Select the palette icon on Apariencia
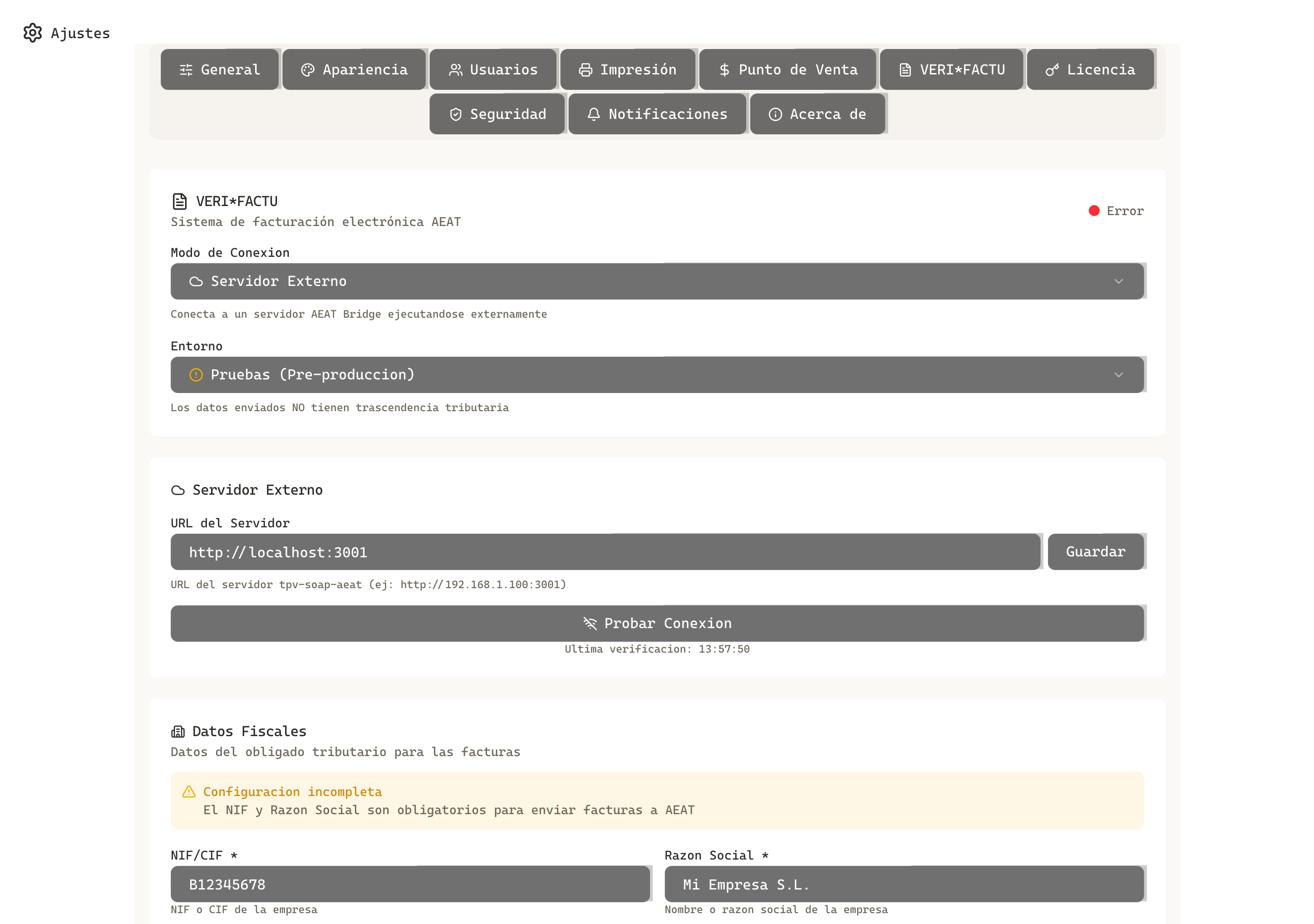This screenshot has width=1314, height=924. (x=308, y=69)
